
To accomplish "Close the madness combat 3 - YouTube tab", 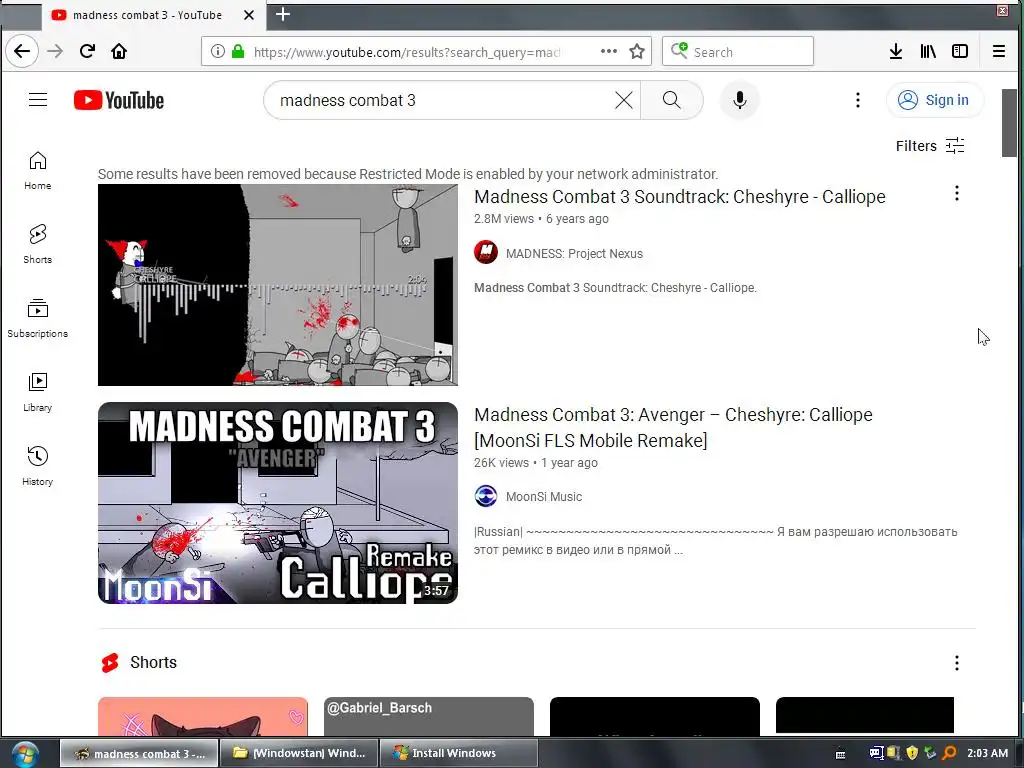I will tap(249, 15).
